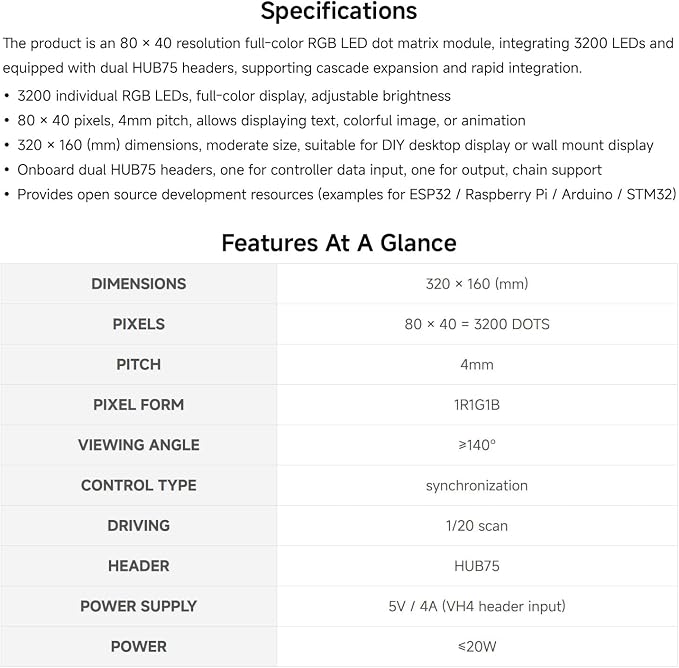Click the 1R1G1B value cell
Viewport: 679px width, 668px height.
477,405
